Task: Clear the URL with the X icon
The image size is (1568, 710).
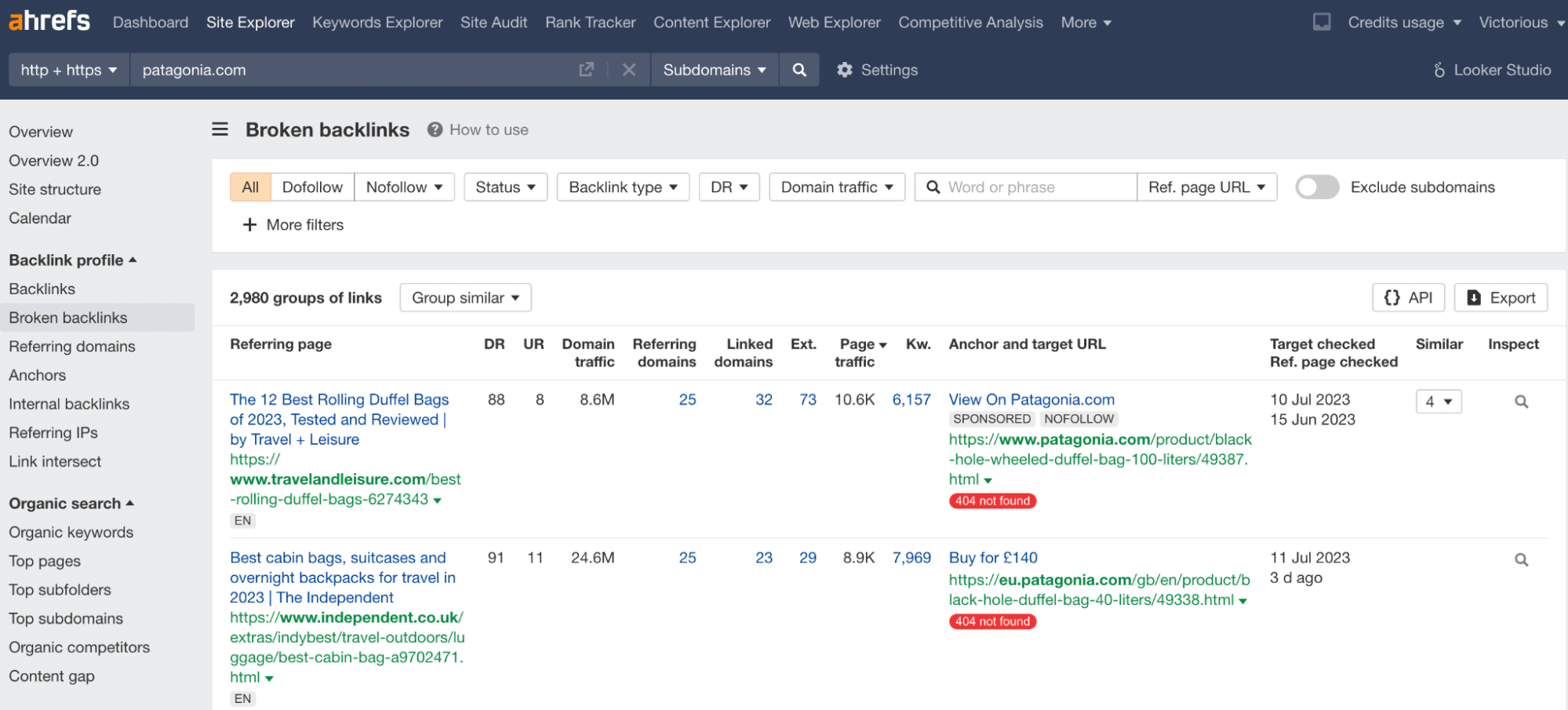Action: [628, 70]
